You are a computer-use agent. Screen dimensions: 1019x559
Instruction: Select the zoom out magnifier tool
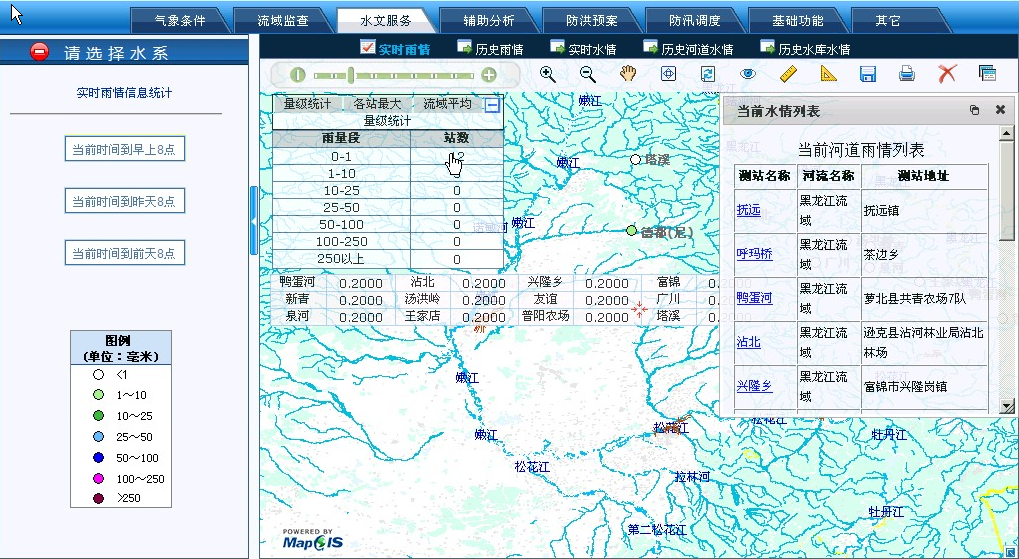[588, 74]
